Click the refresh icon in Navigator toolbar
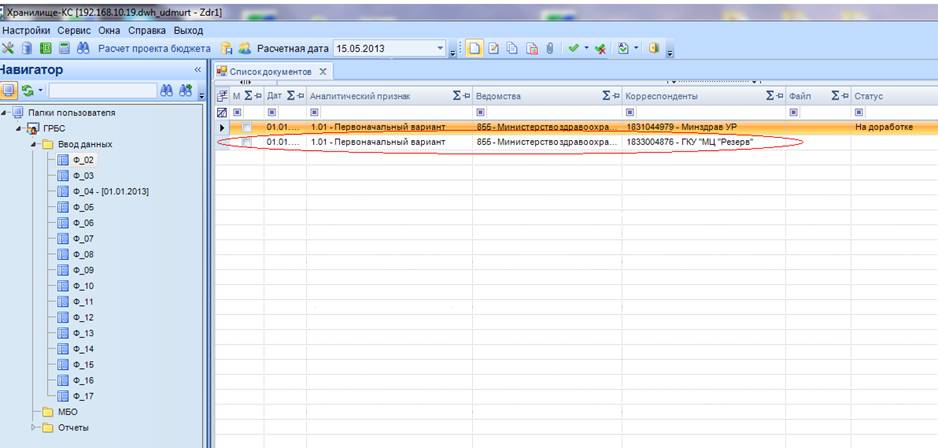Viewport: 938px width, 448px height. pos(28,91)
